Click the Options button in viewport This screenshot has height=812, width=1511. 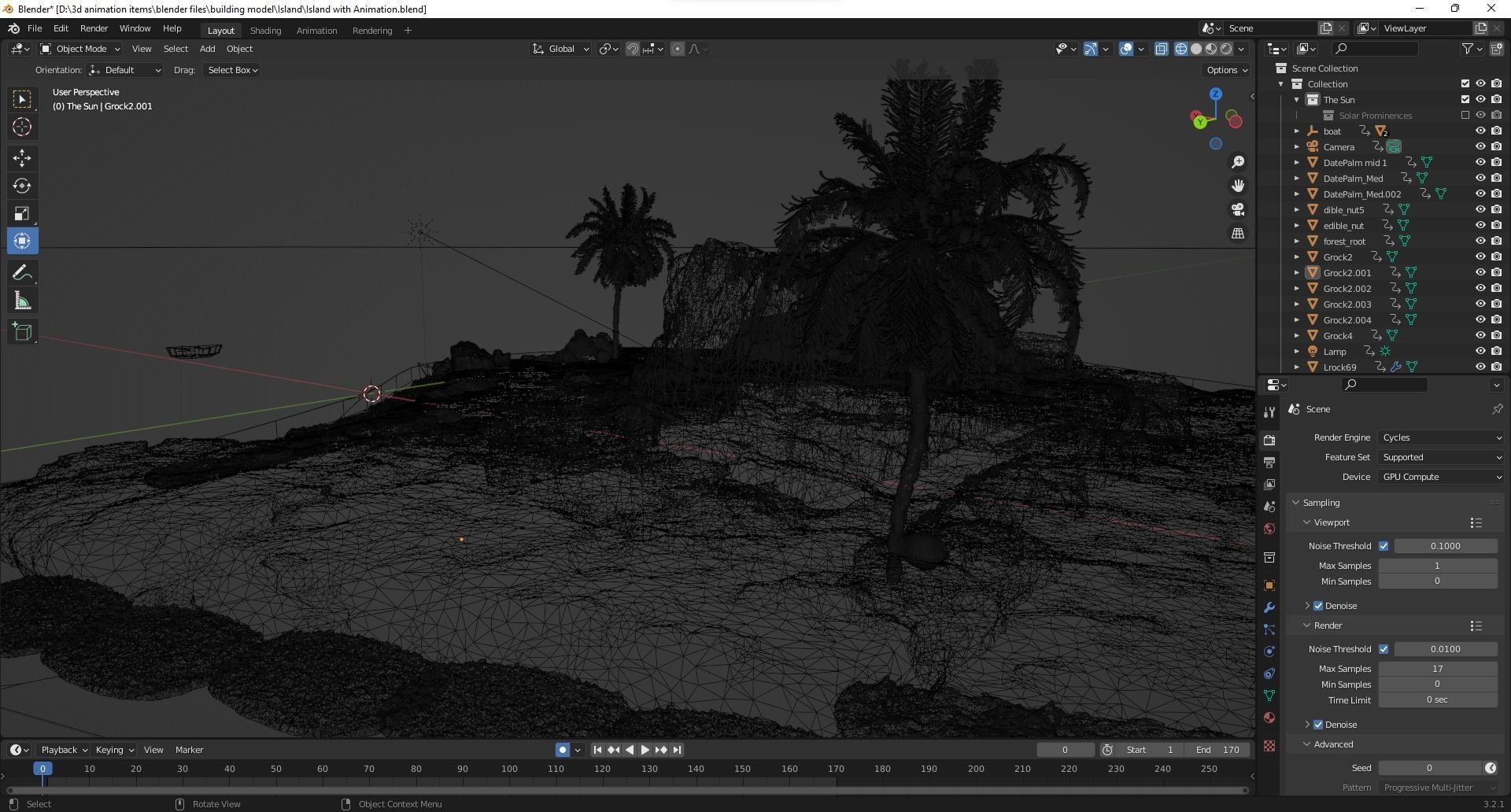tap(1226, 70)
